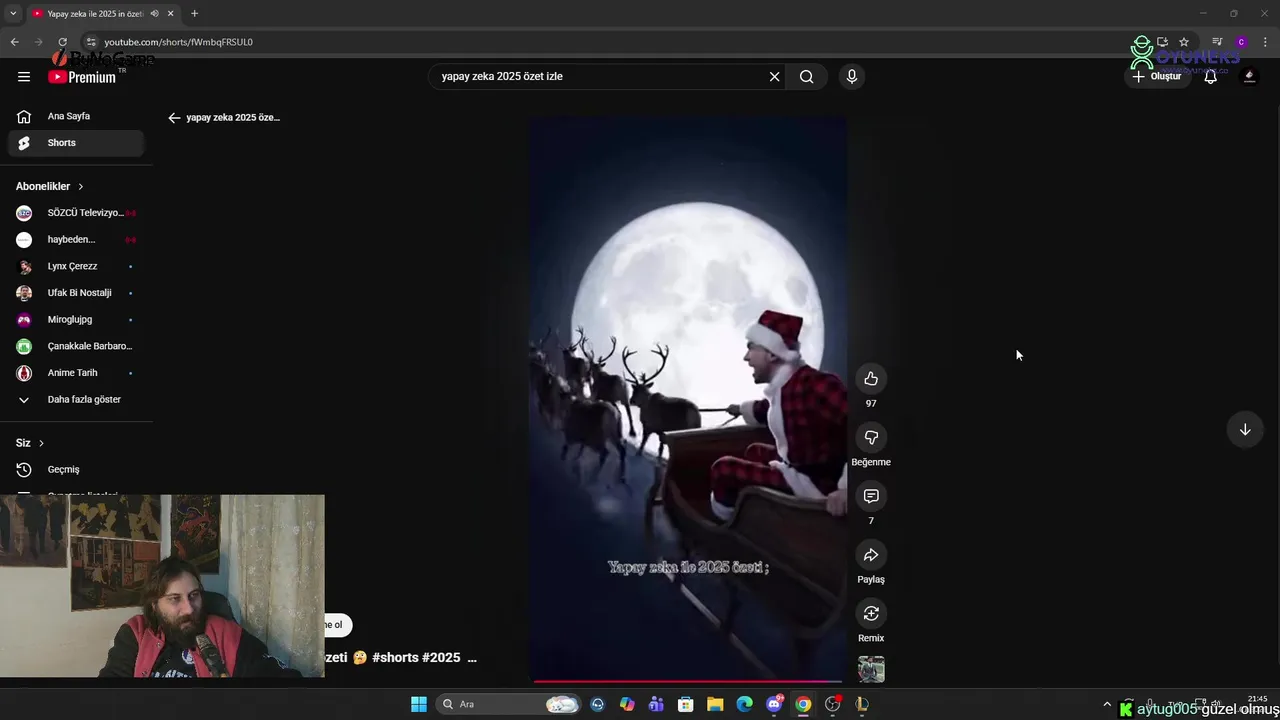Show hidden system tray icons
This screenshot has height=720, width=1280.
[x=1107, y=705]
